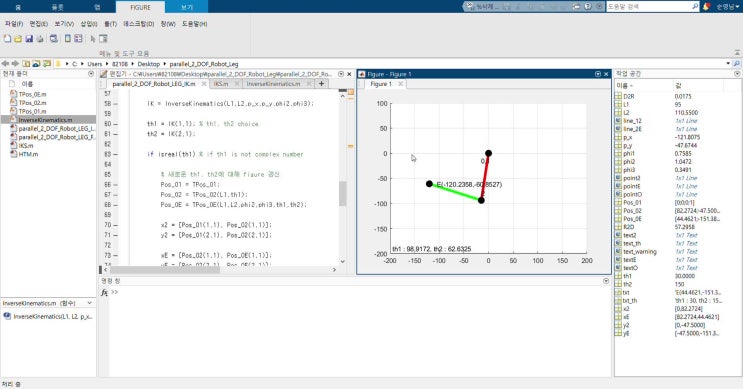
Task: Open the File (파일) menu
Action: (14, 24)
